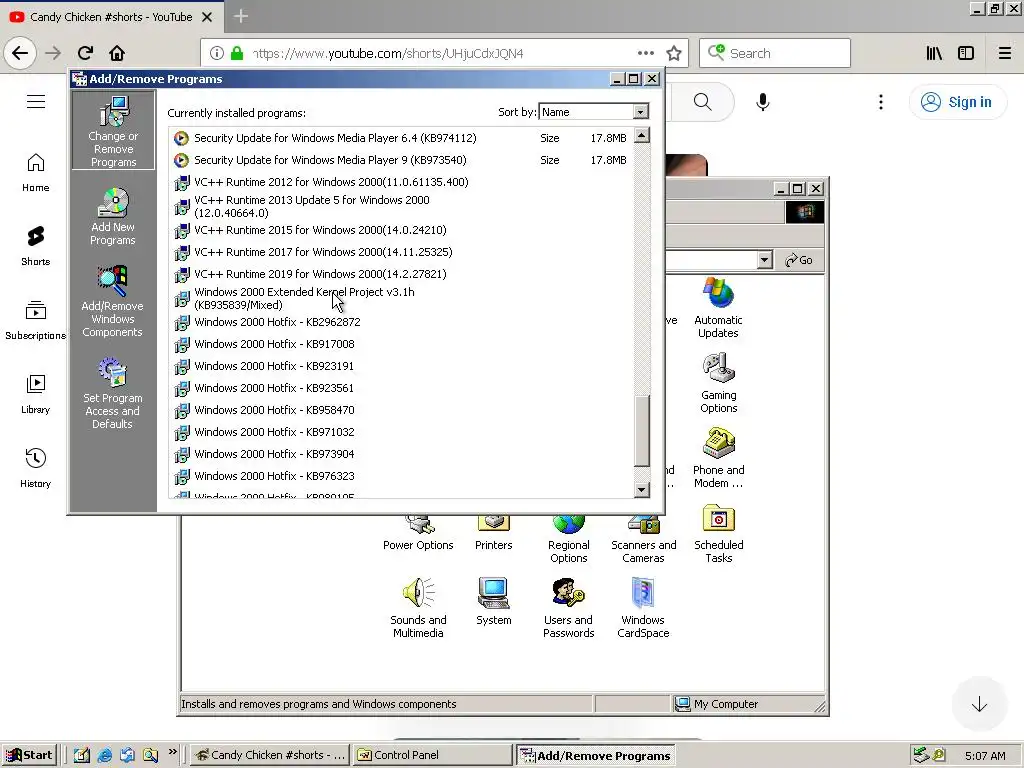Click the Windows Start button
This screenshot has height=768, width=1024.
(29, 755)
